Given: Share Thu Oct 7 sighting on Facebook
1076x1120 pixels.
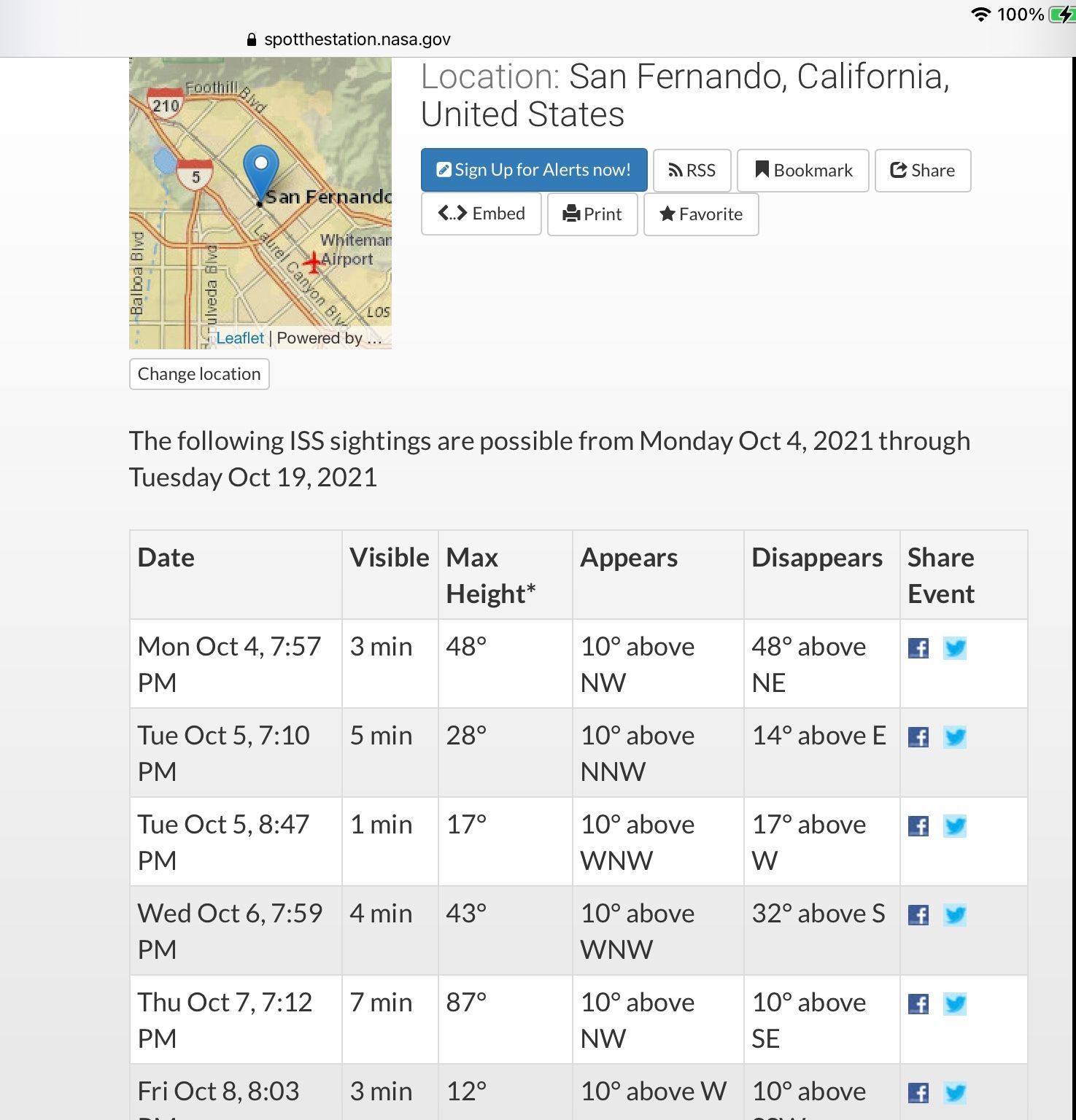Looking at the screenshot, I should point(918,1004).
